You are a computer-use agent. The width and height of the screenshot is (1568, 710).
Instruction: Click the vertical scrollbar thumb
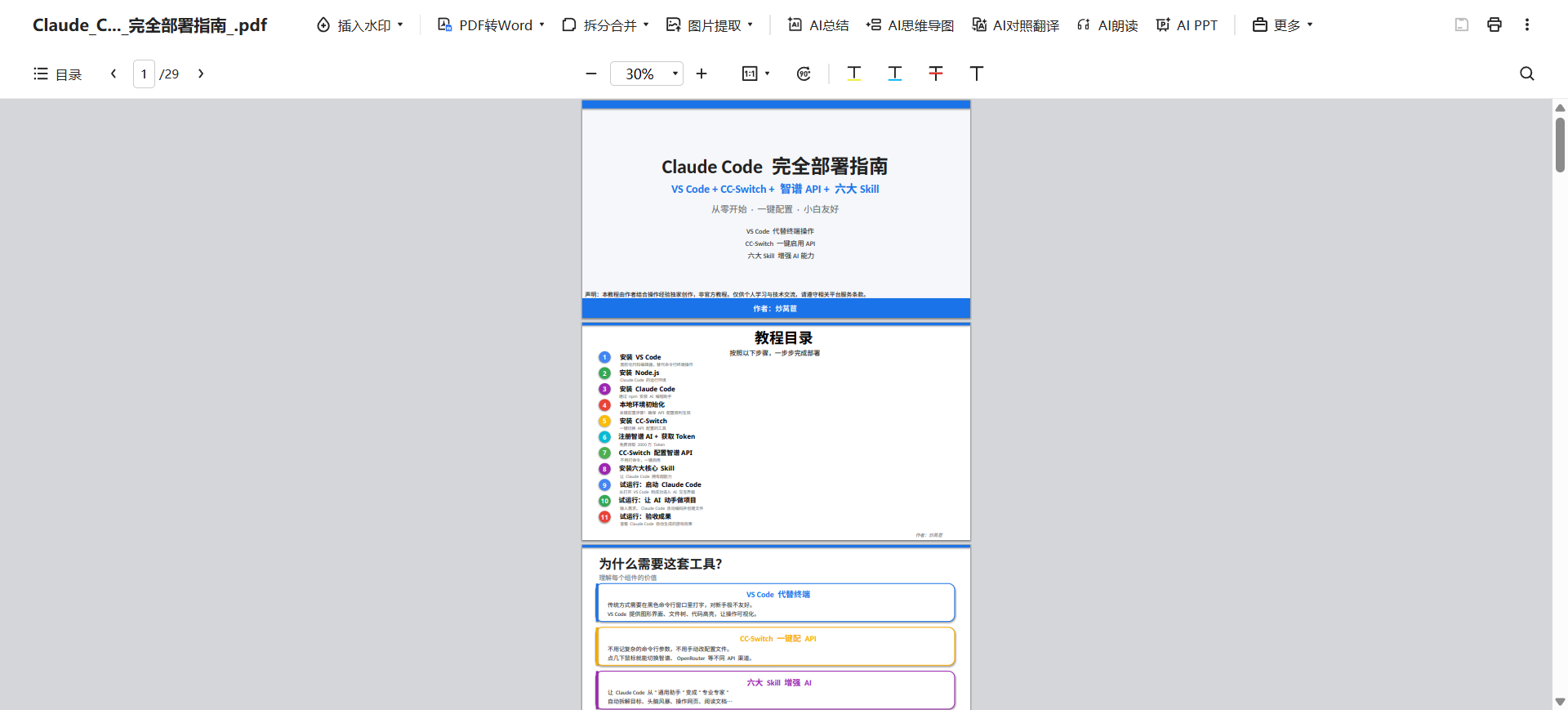tap(1560, 145)
